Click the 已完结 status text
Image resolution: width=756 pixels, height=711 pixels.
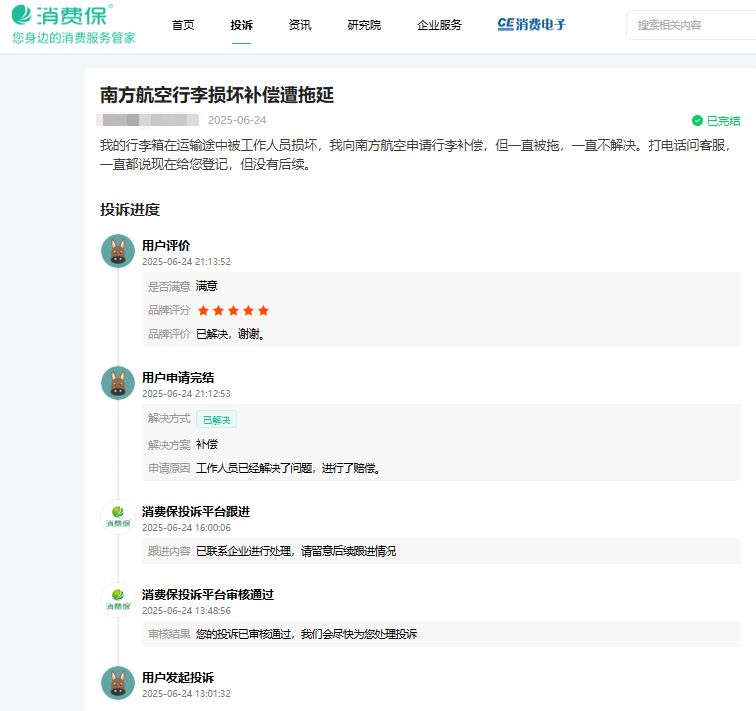pos(723,121)
